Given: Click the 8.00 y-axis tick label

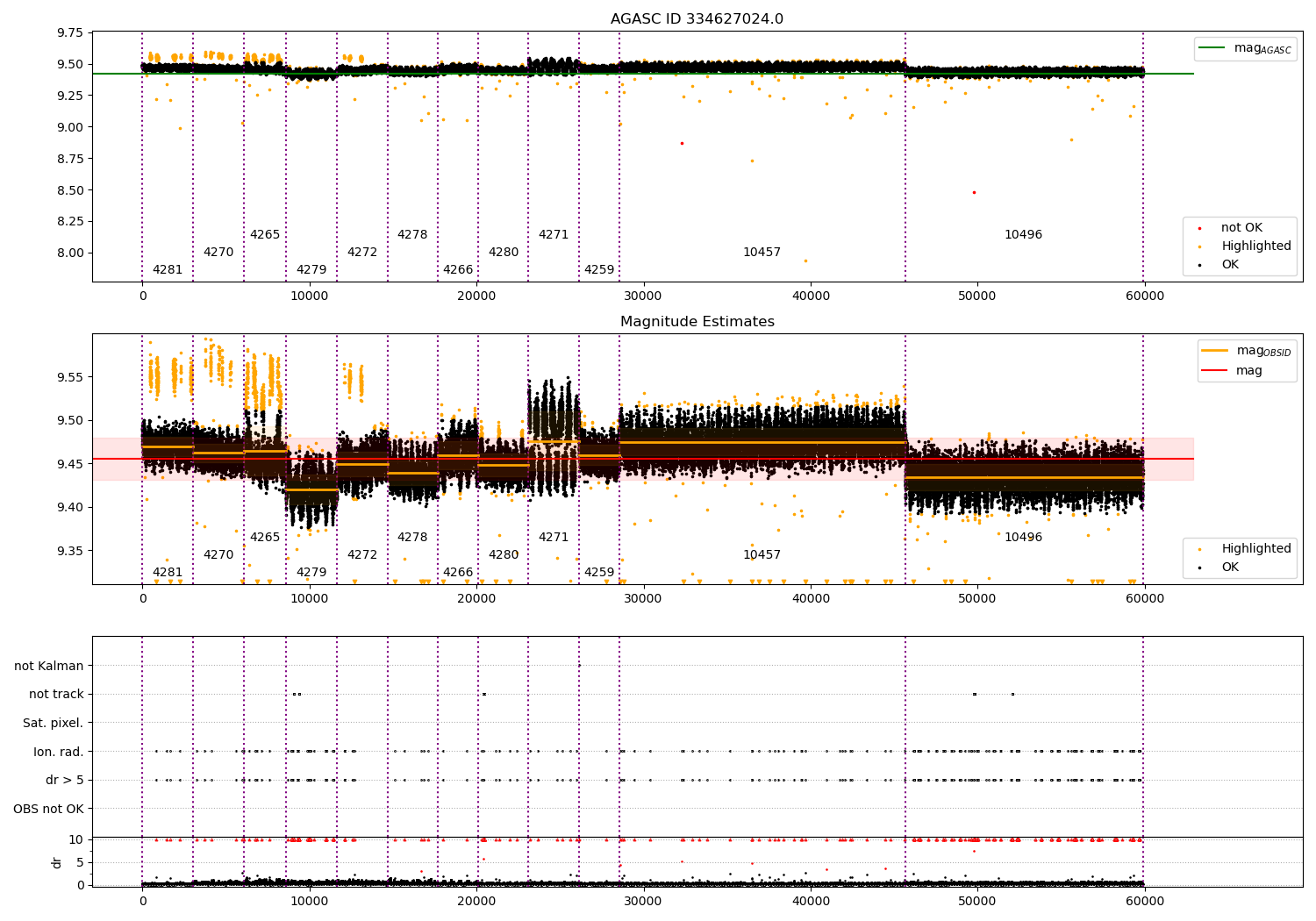Looking at the screenshot, I should click(69, 253).
